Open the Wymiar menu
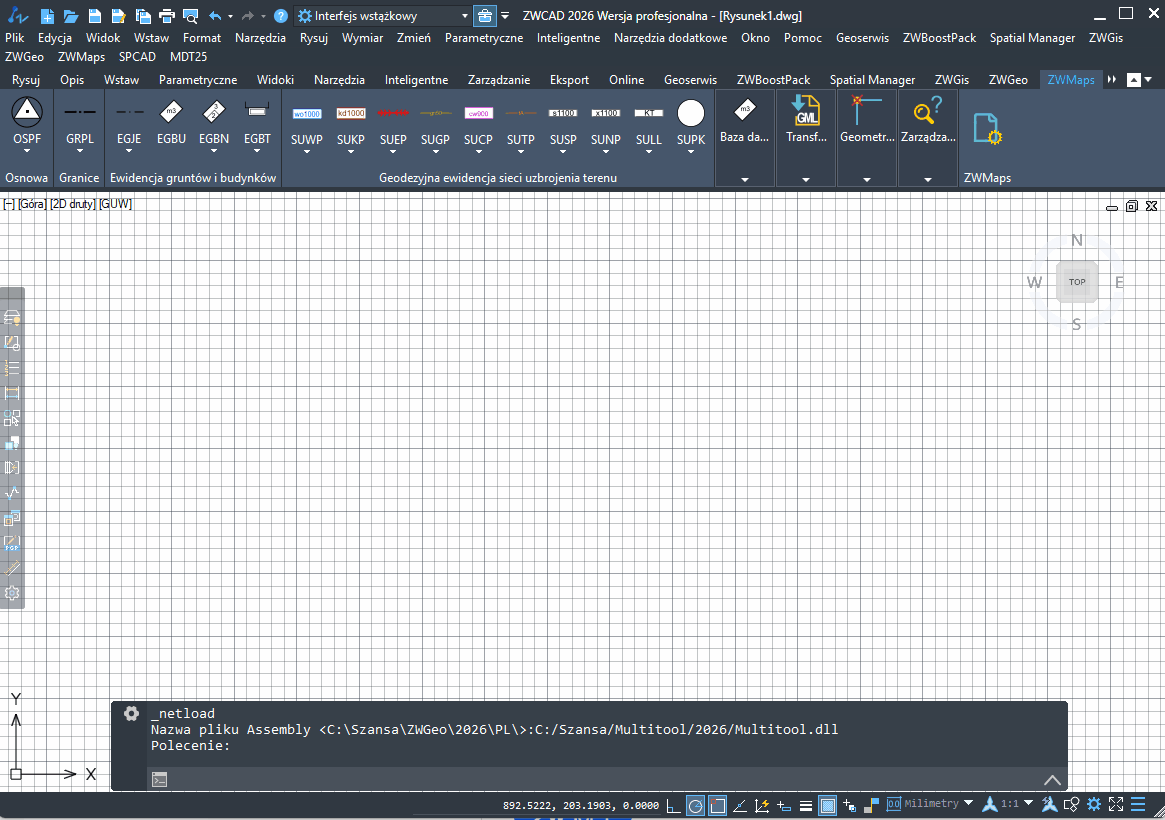 [x=362, y=38]
